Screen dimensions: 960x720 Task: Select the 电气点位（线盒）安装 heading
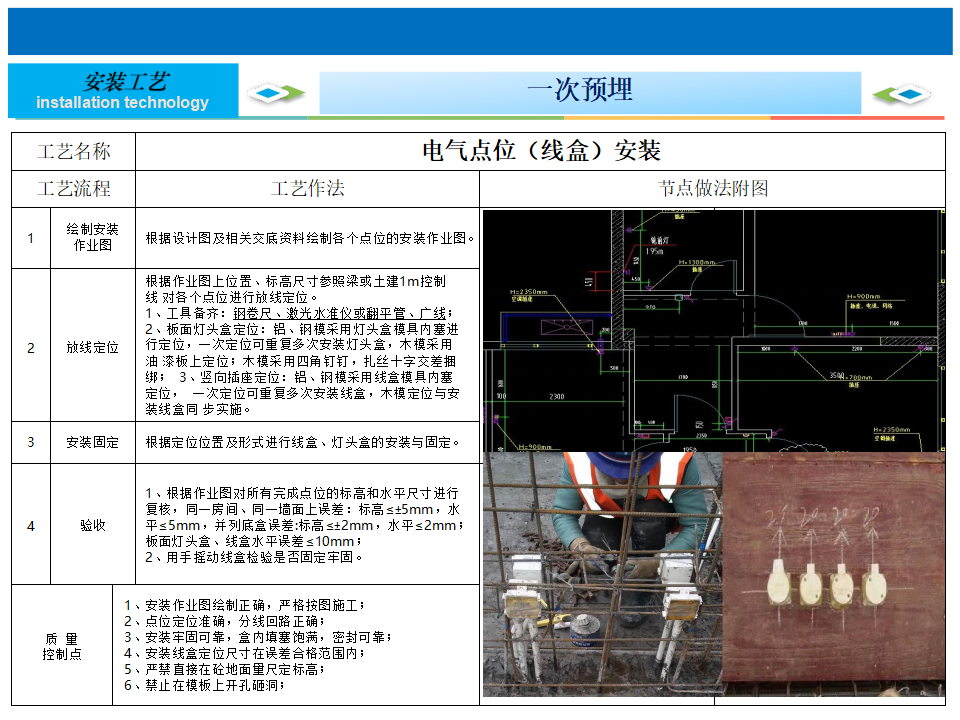tap(540, 151)
